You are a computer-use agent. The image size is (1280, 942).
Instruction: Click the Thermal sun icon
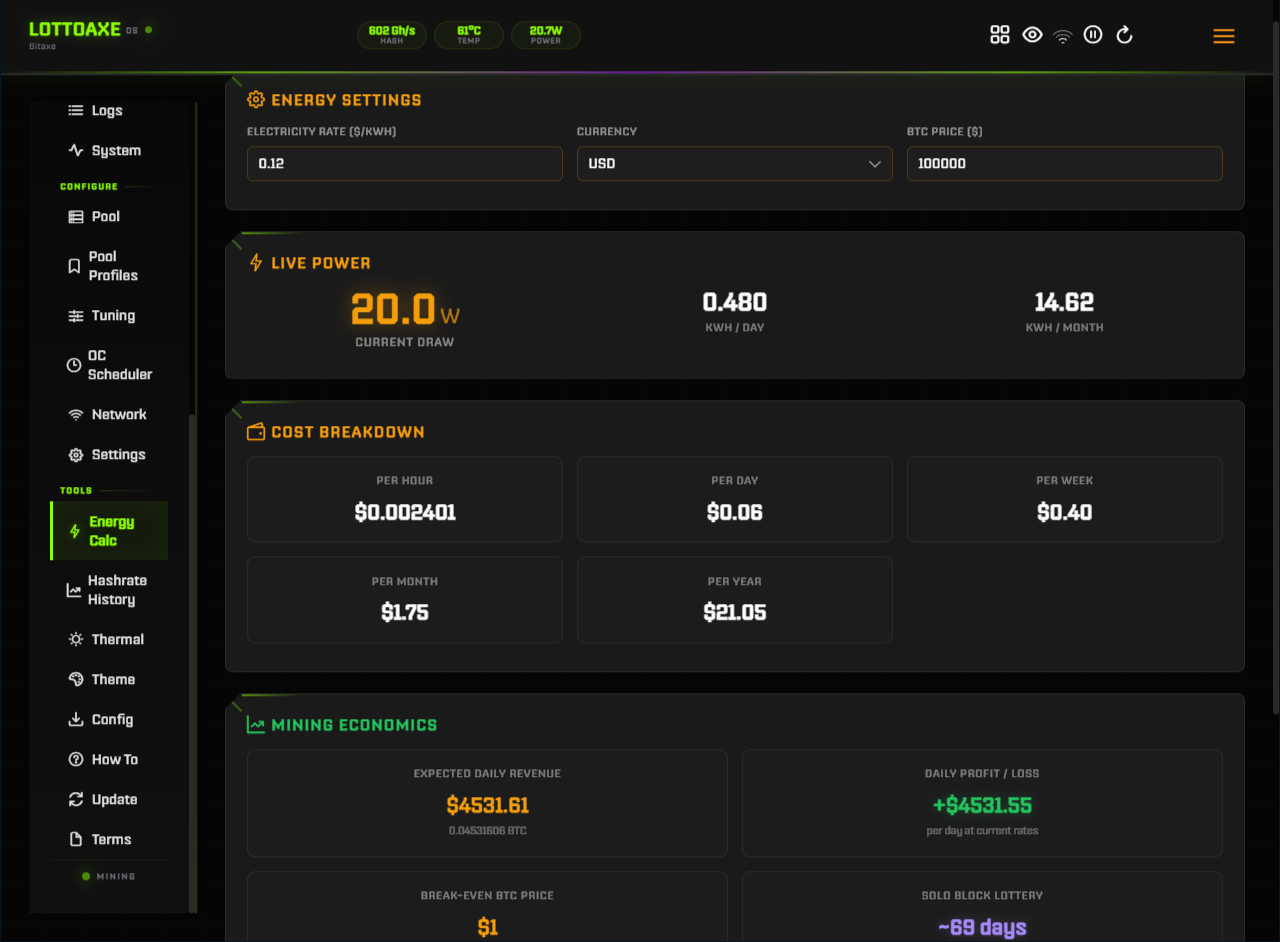pos(75,640)
